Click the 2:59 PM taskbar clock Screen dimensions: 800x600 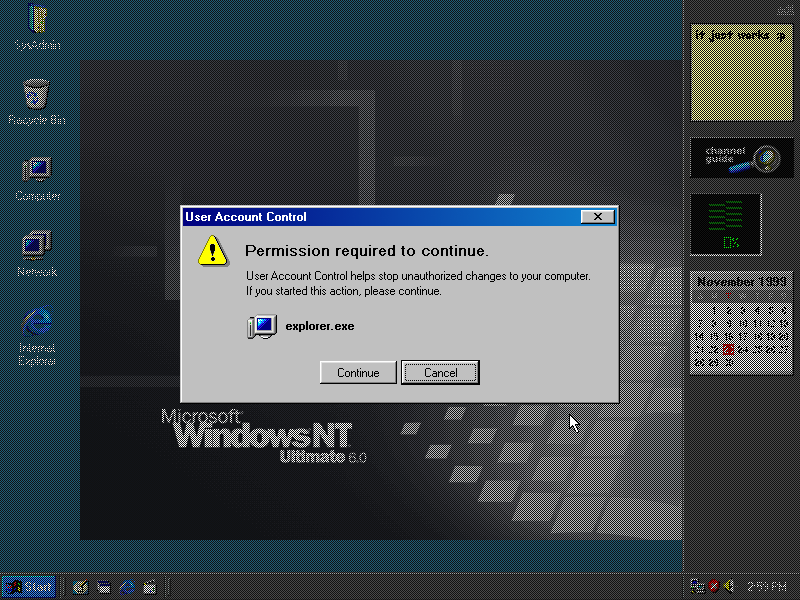pyautogui.click(x=767, y=587)
